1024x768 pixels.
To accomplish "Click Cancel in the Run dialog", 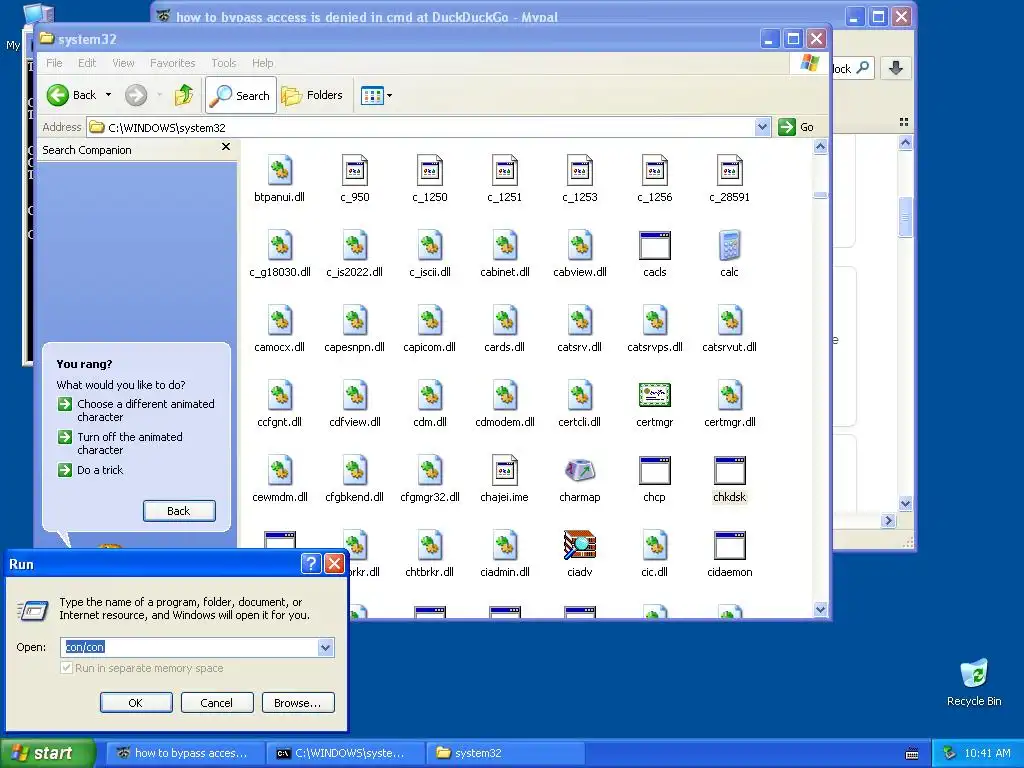I will pos(217,703).
